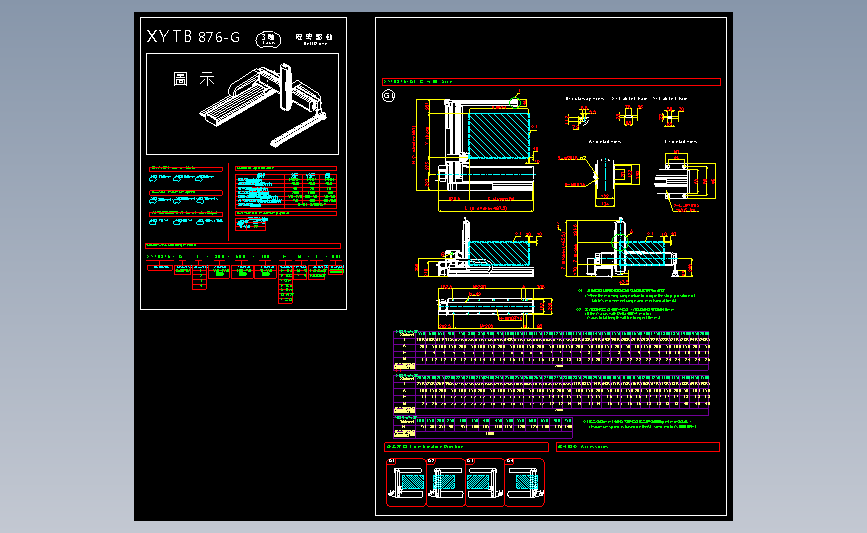Click the second purple dimension table on the right sheet
This screenshot has height=533, width=867.
[551, 394]
